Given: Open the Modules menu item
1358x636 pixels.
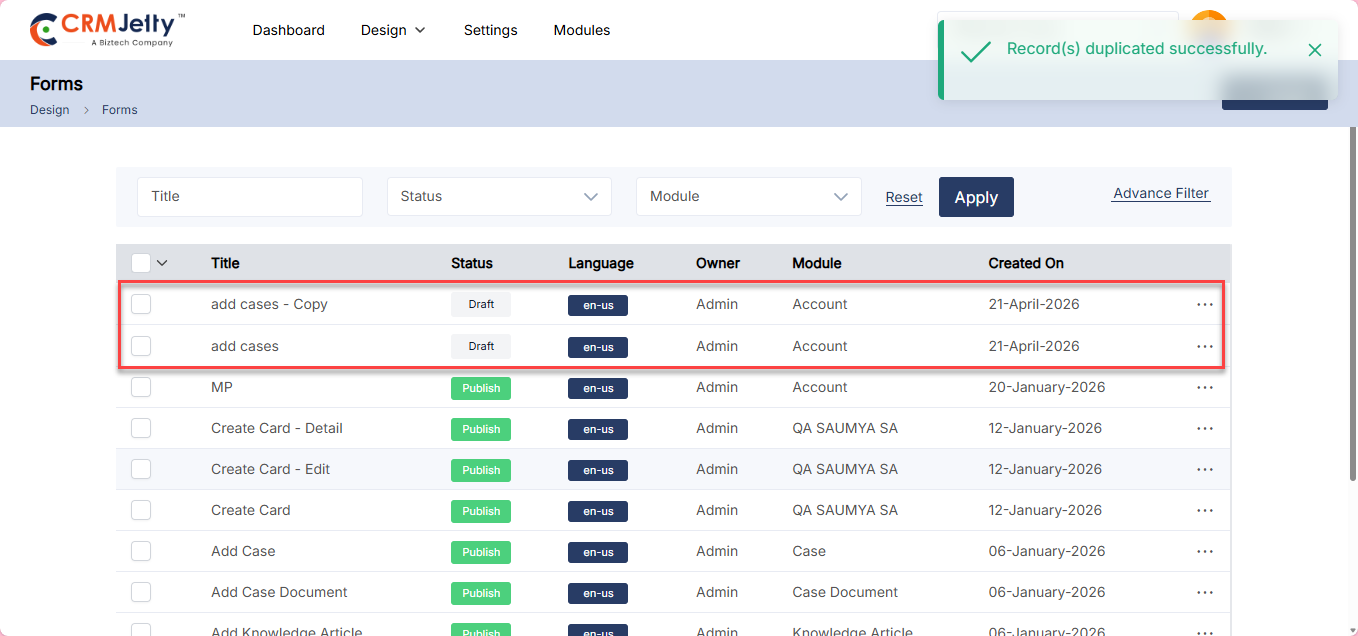Looking at the screenshot, I should click(581, 30).
